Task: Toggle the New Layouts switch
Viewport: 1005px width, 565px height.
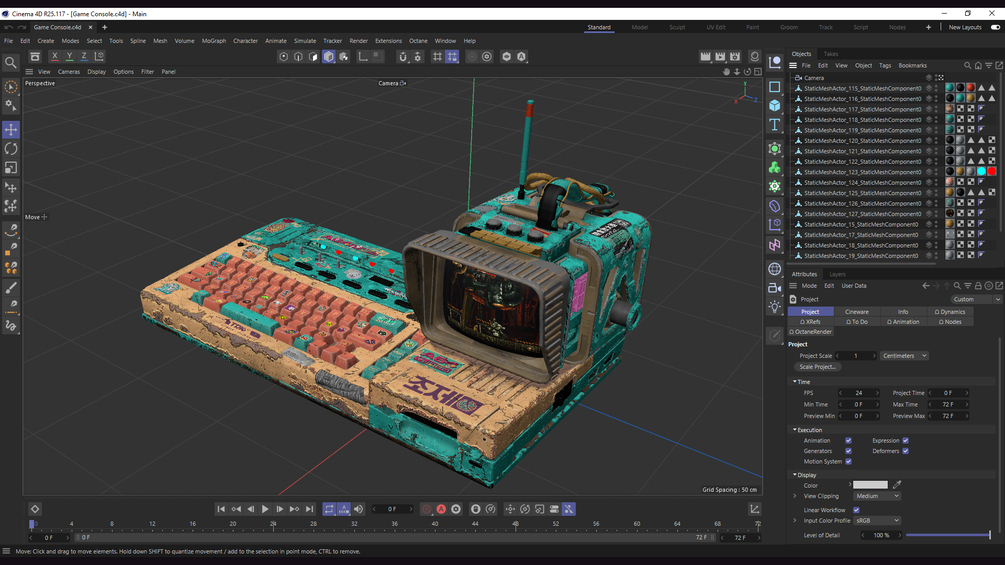Action: pos(995,28)
